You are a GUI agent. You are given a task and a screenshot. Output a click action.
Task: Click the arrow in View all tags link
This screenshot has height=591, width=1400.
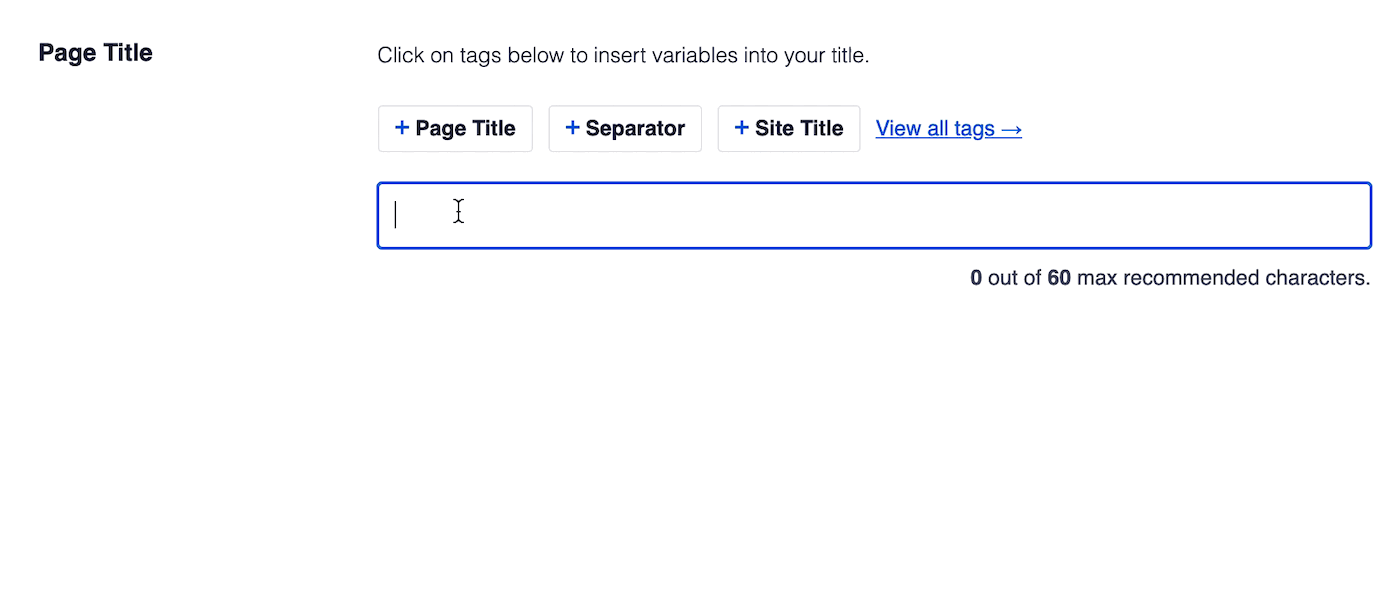pyautogui.click(x=1011, y=129)
